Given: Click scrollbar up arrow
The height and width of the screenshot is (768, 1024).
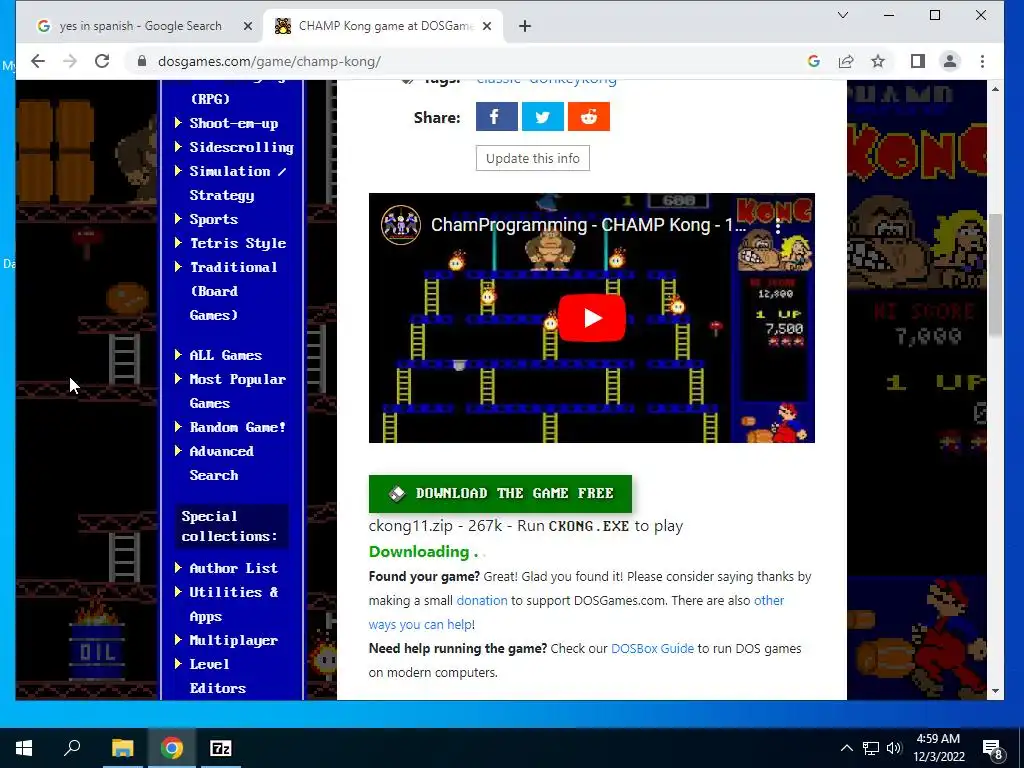Looking at the screenshot, I should tap(995, 88).
